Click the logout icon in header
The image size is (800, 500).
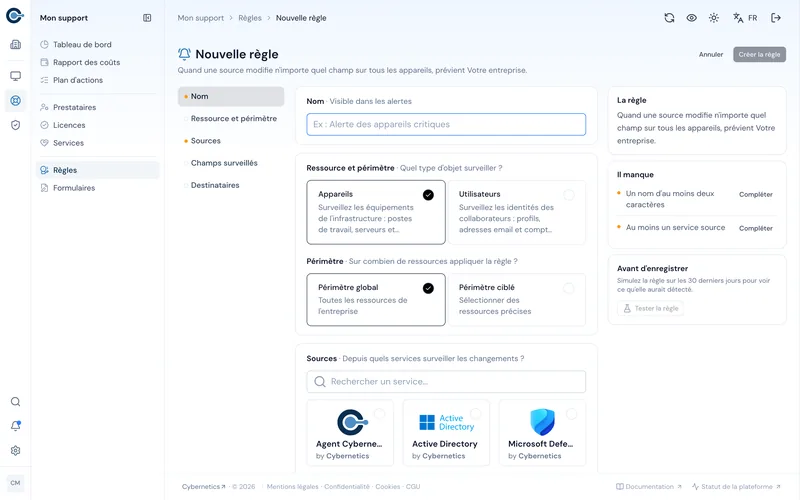click(776, 18)
